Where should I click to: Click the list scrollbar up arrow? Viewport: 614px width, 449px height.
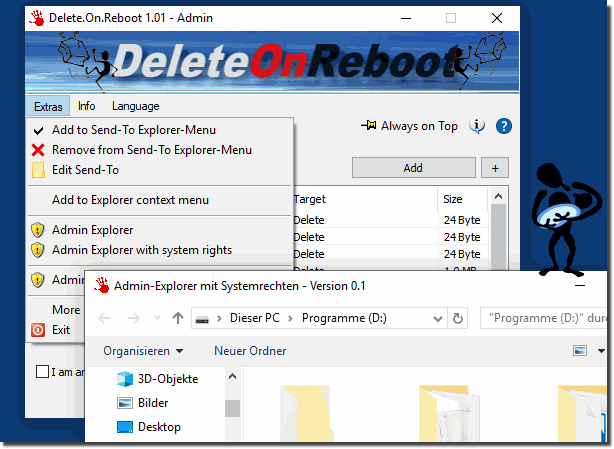pos(498,196)
